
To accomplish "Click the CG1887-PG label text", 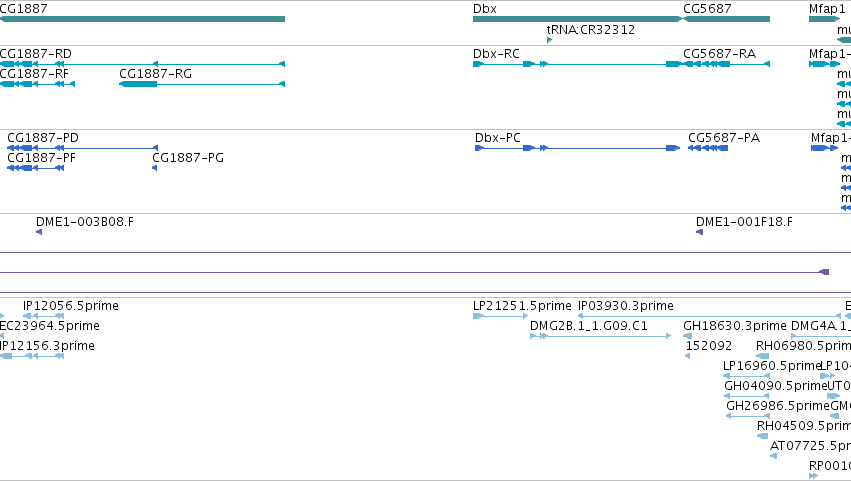I will tap(188, 158).
